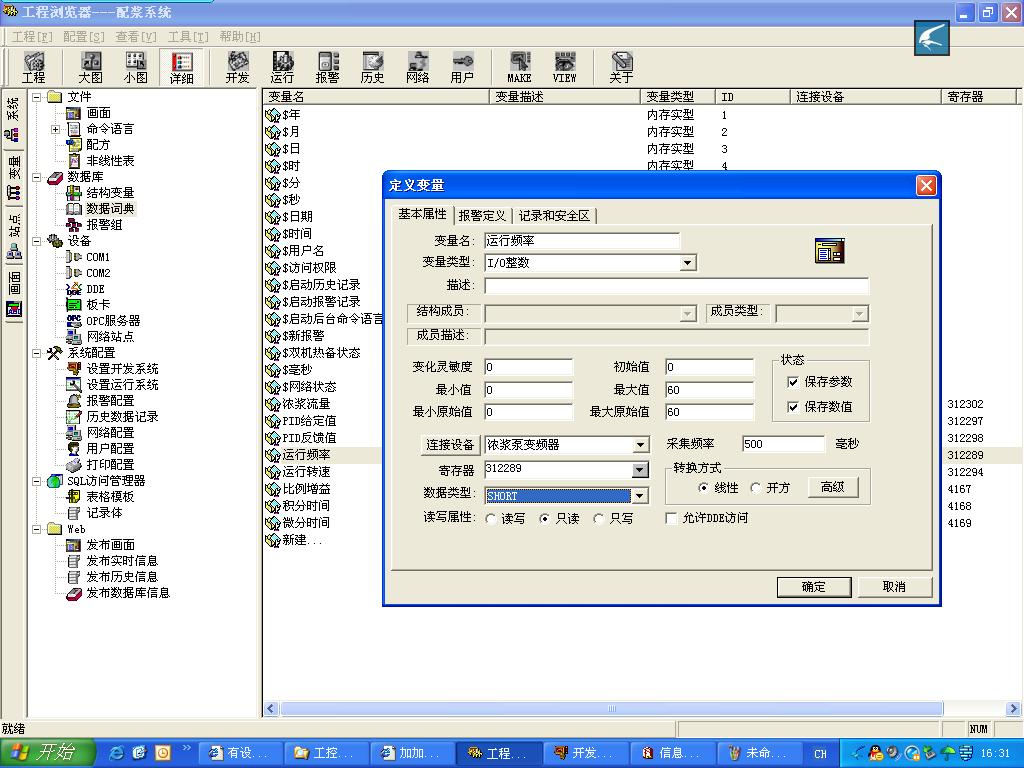Switch to 报警定义 tab
Image resolution: width=1024 pixels, height=768 pixels.
(x=482, y=216)
